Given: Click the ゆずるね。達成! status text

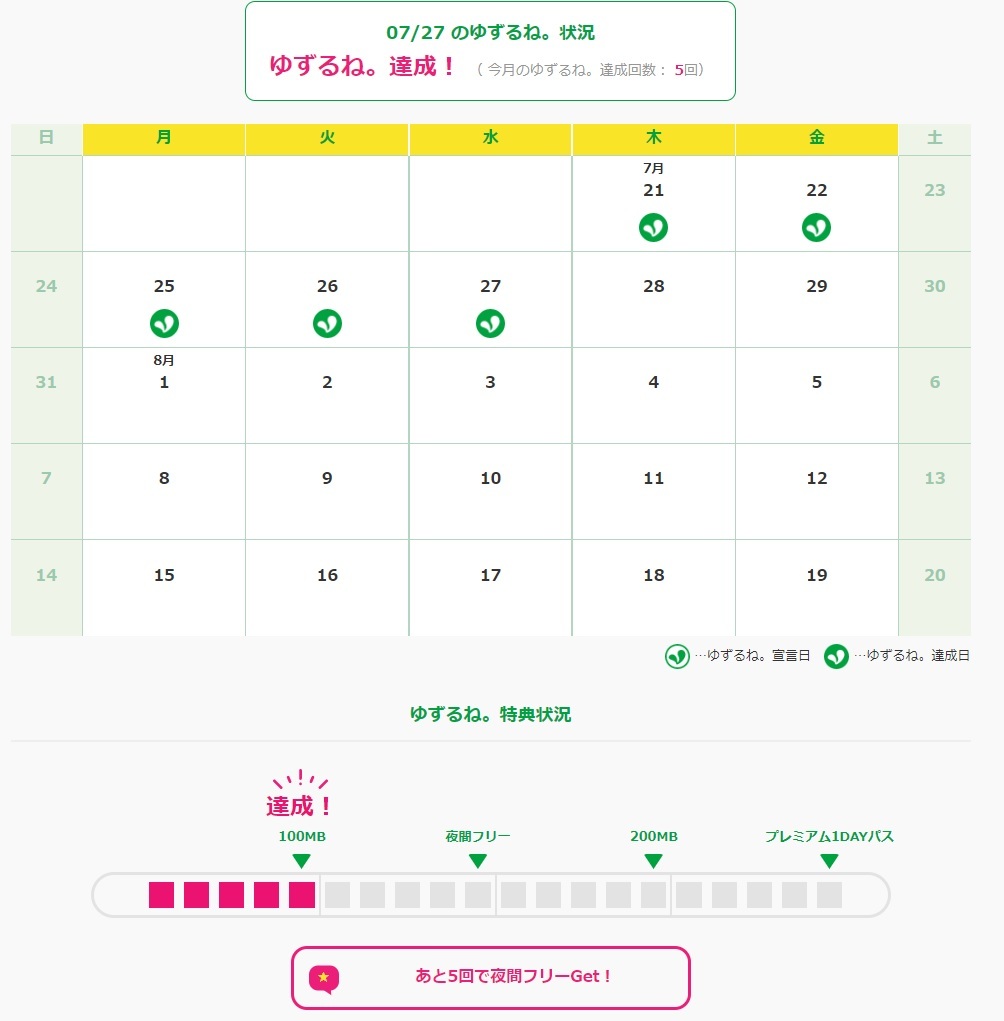Looking at the screenshot, I should click(x=363, y=68).
